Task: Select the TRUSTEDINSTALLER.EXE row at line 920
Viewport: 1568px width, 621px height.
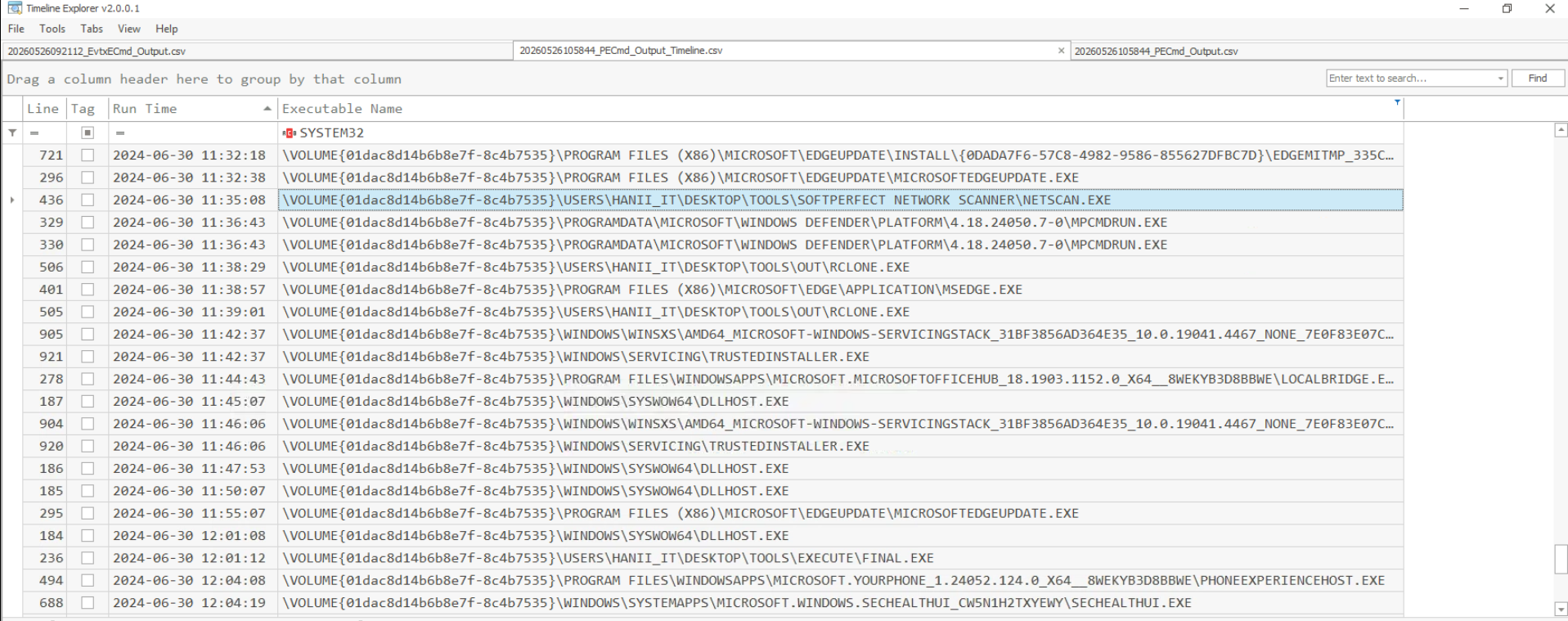Action: coord(841,446)
